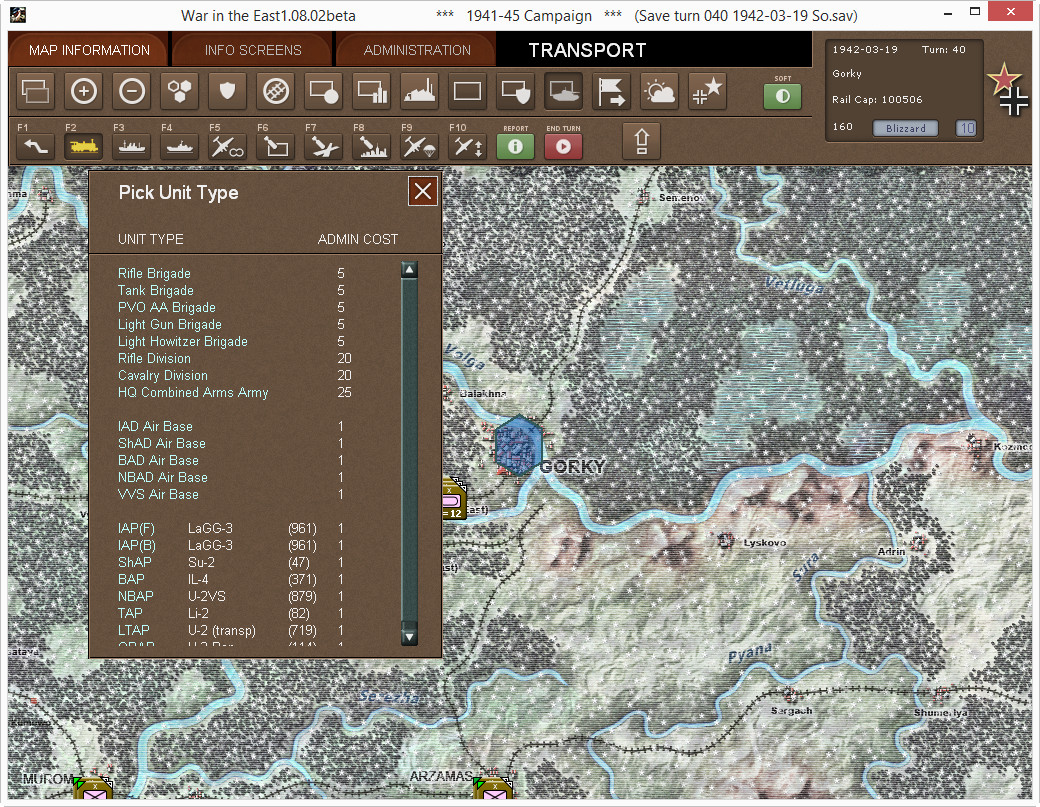Select F1 move mode icon
Image resolution: width=1040 pixels, height=807 pixels.
click(x=35, y=146)
